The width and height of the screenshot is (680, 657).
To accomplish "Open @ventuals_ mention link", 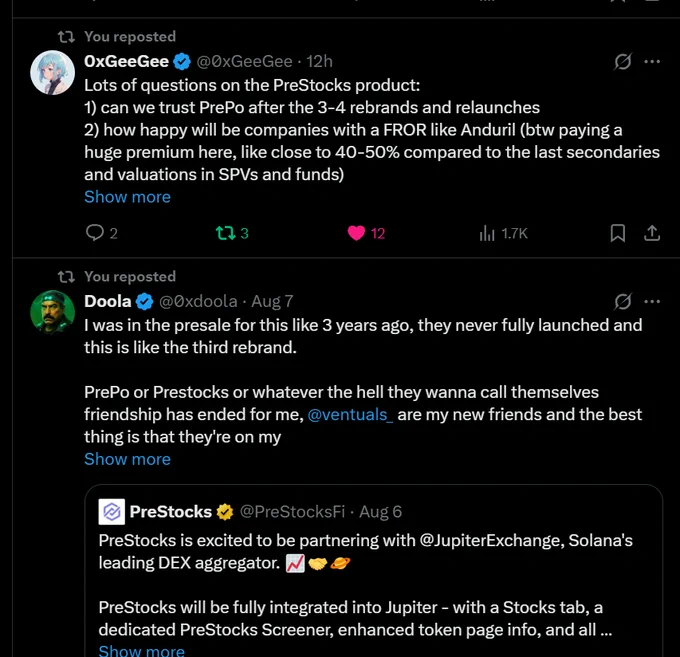I will click(x=350, y=415).
